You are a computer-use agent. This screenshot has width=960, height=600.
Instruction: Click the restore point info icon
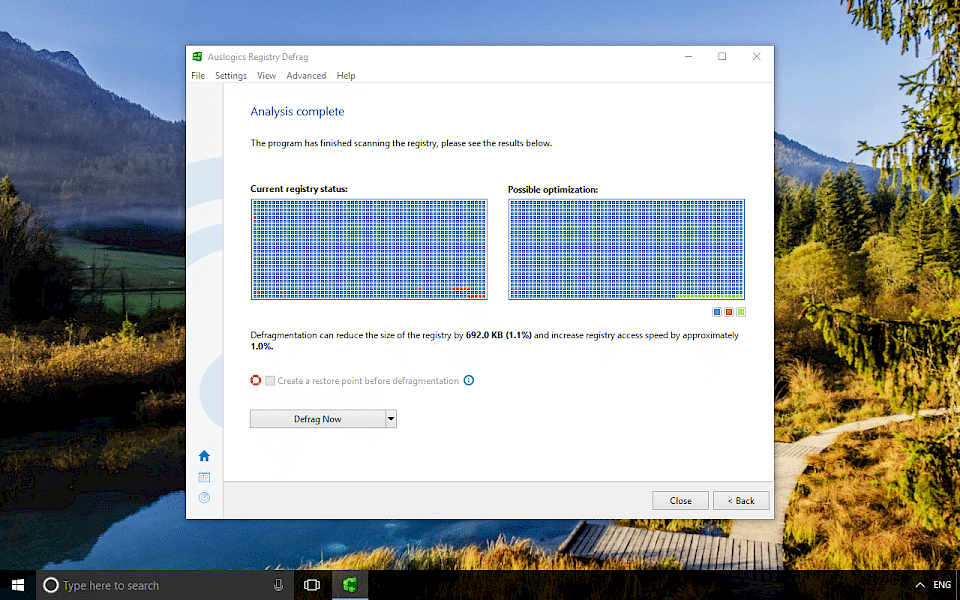pyautogui.click(x=469, y=380)
